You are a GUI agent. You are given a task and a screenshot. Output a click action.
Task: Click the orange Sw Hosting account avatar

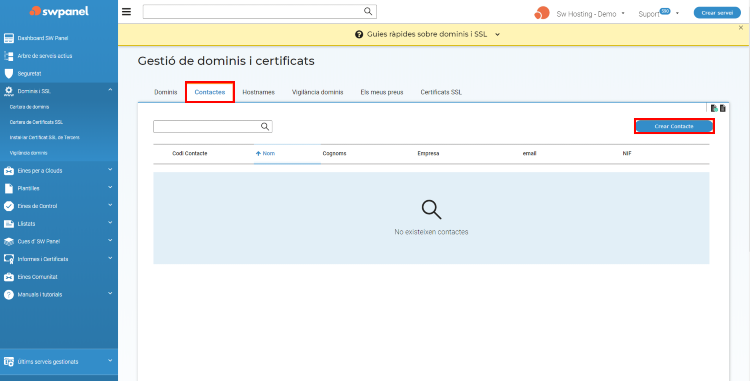point(542,13)
